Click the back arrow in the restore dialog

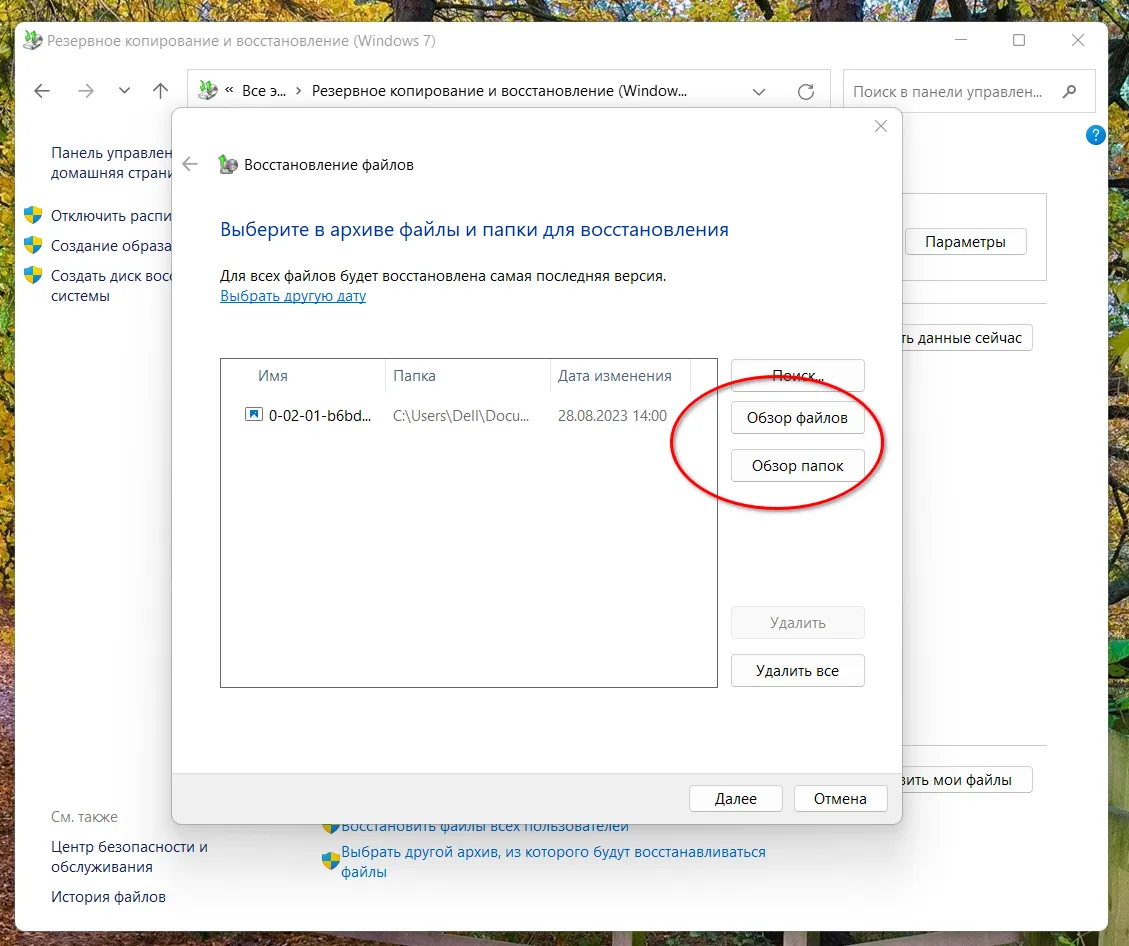[x=190, y=164]
